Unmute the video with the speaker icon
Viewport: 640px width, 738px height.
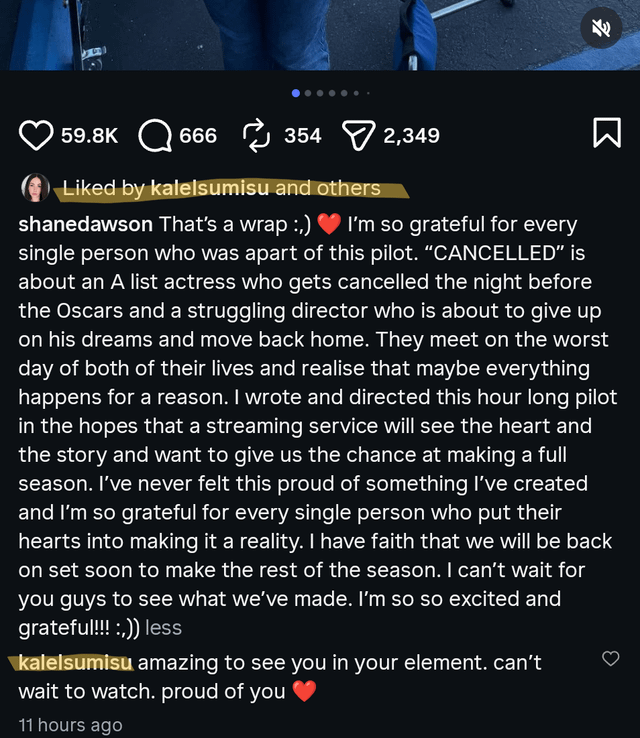(x=601, y=30)
